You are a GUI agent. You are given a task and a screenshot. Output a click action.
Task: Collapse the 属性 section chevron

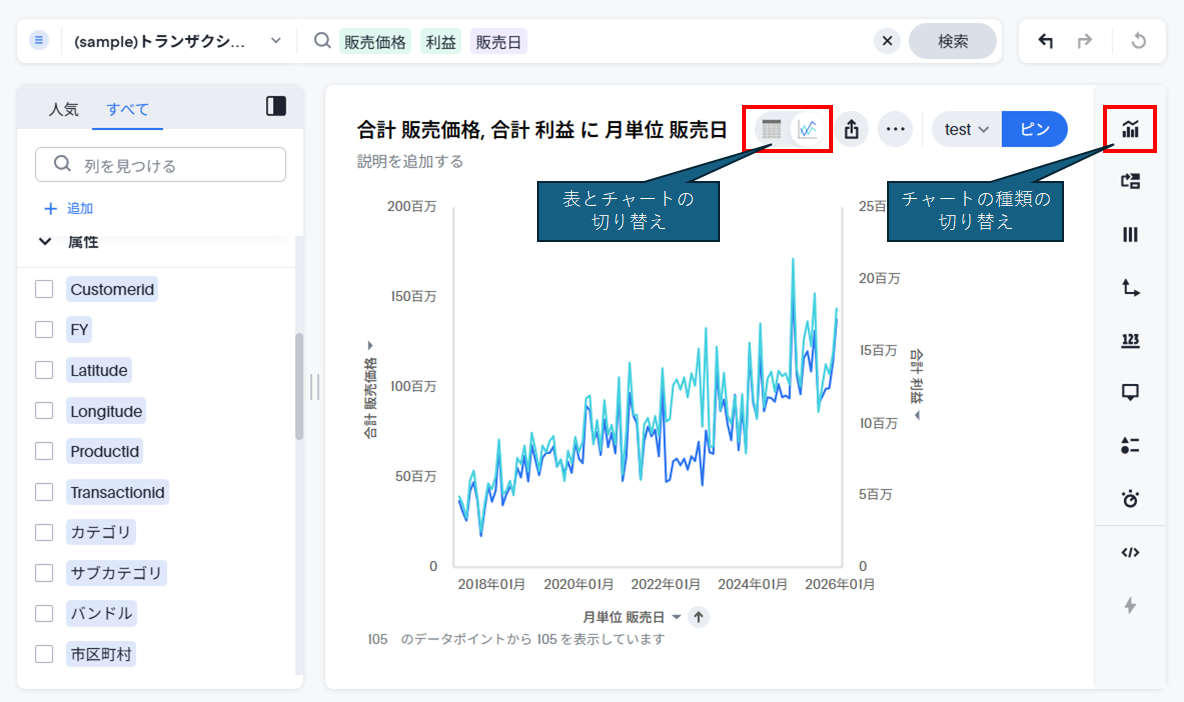[x=45, y=242]
